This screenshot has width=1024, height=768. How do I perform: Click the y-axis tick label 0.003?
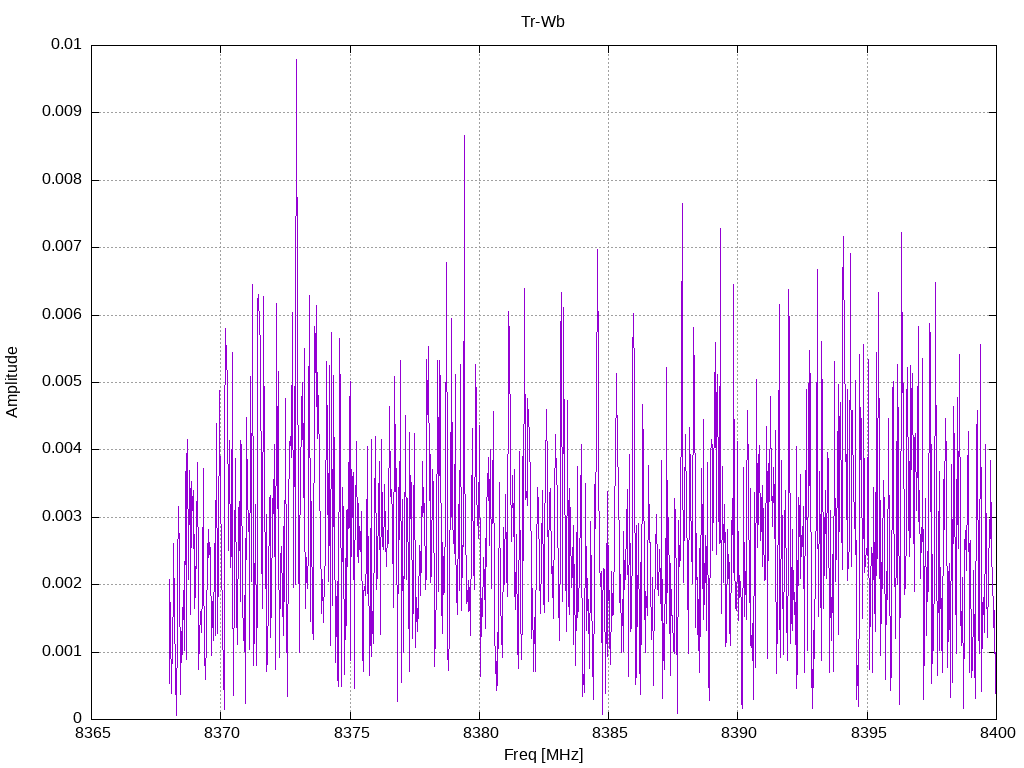62,517
